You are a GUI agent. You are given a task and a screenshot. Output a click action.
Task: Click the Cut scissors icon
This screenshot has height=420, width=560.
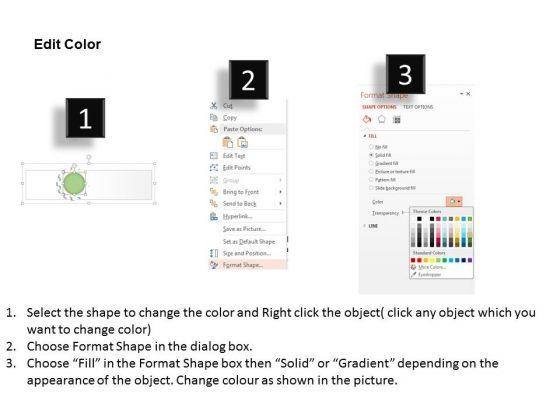point(214,105)
